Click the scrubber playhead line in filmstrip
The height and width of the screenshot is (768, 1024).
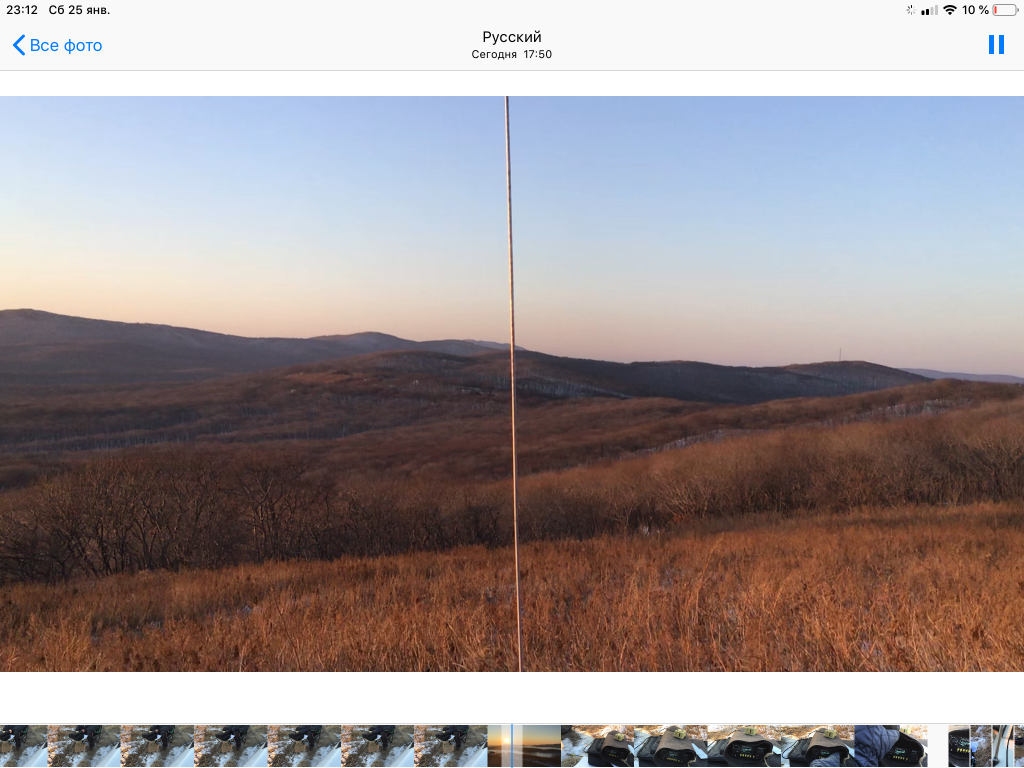tap(512, 746)
